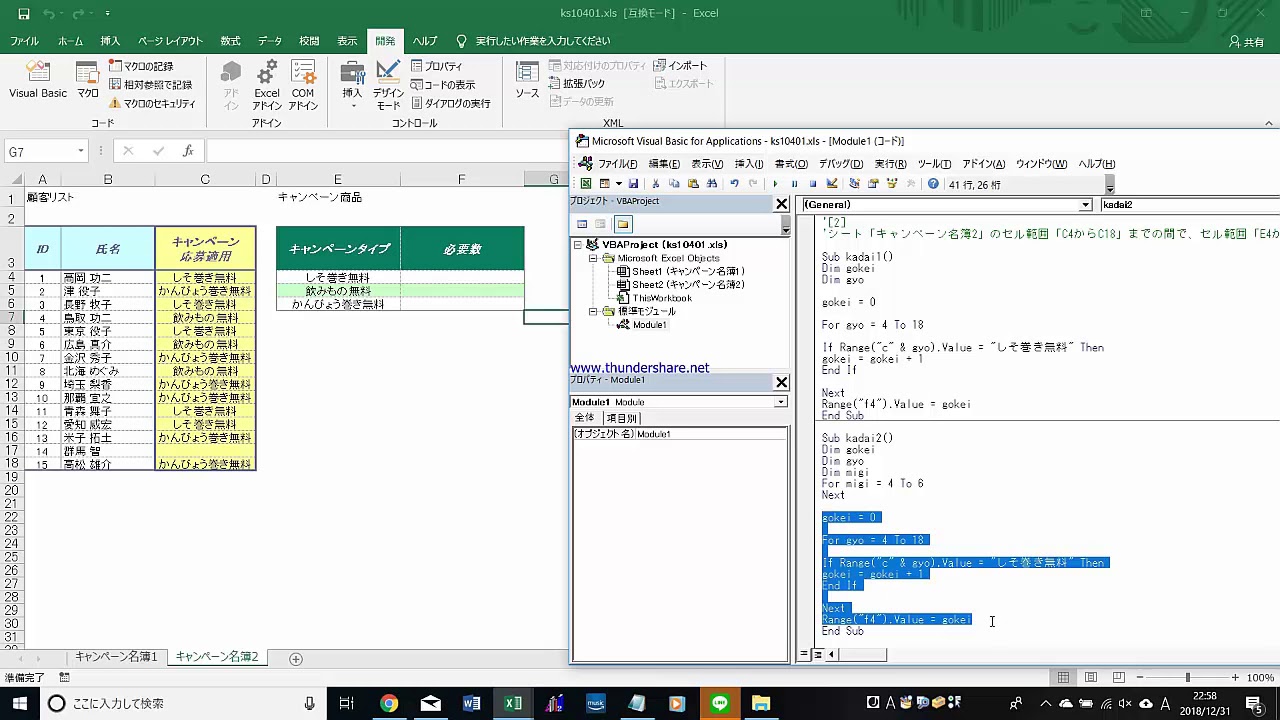Click マクロのセキュリティ button
Screen dimensions: 1280x720
click(152, 103)
